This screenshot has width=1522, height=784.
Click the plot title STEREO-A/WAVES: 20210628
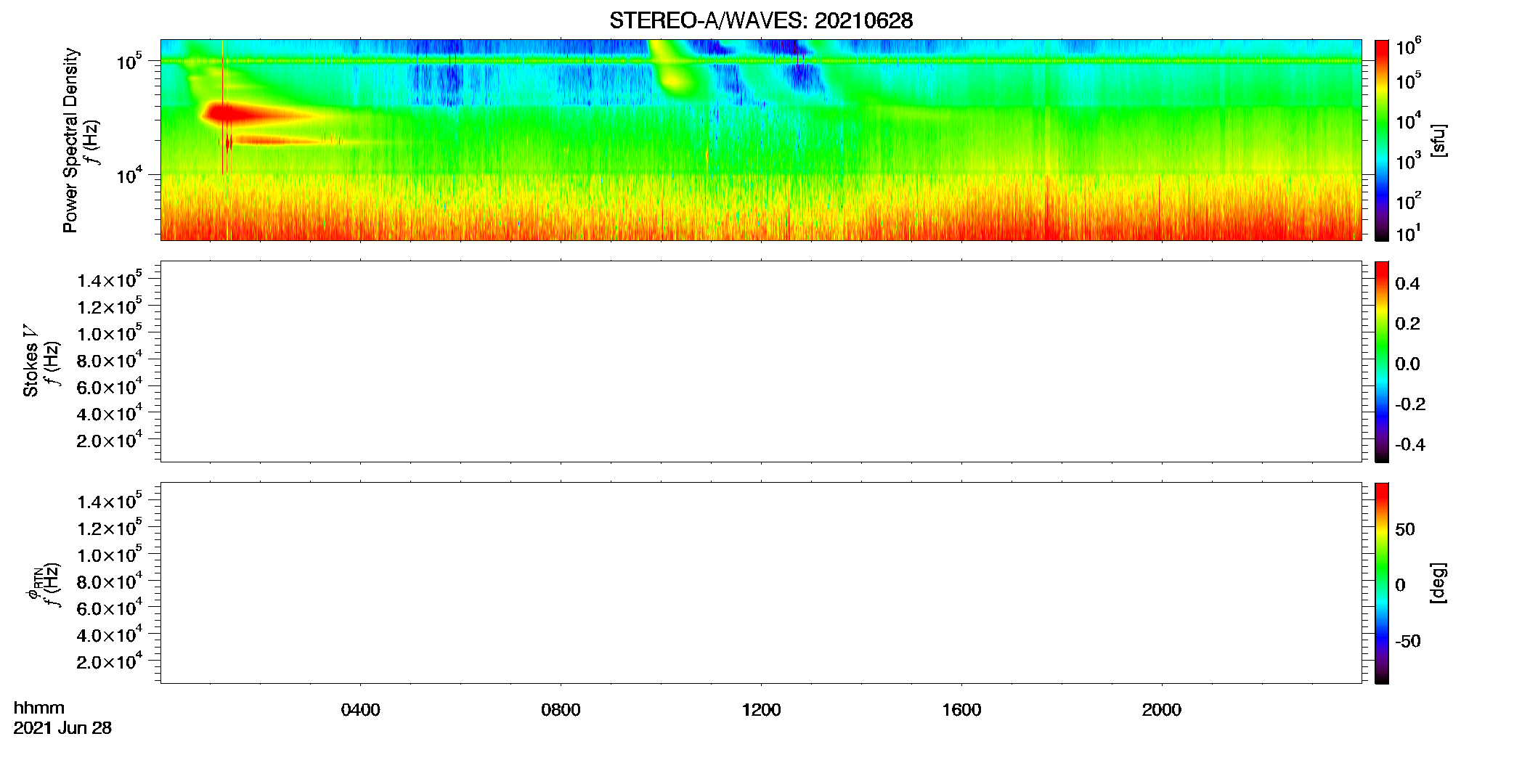pyautogui.click(x=761, y=20)
